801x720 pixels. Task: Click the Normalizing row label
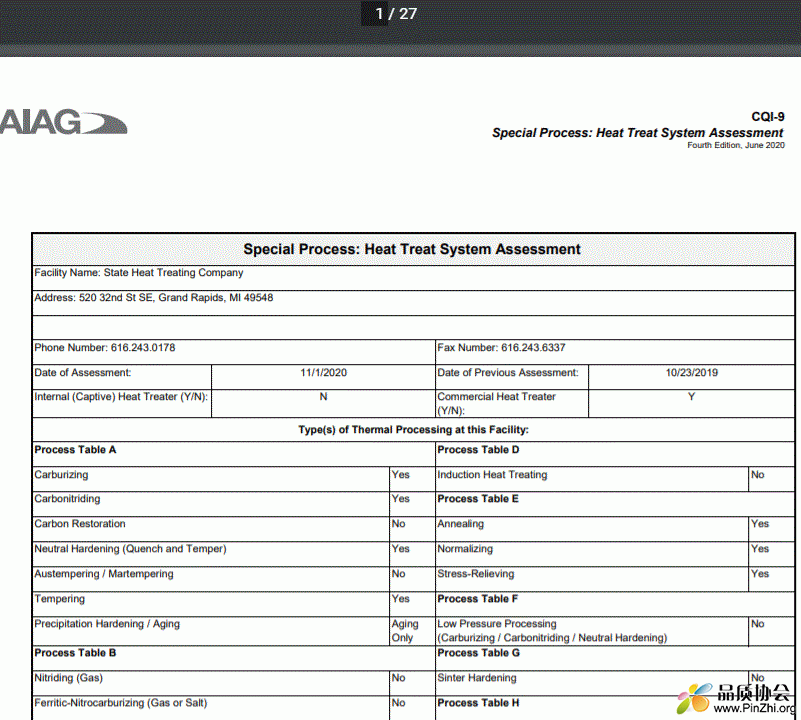[x=465, y=549]
